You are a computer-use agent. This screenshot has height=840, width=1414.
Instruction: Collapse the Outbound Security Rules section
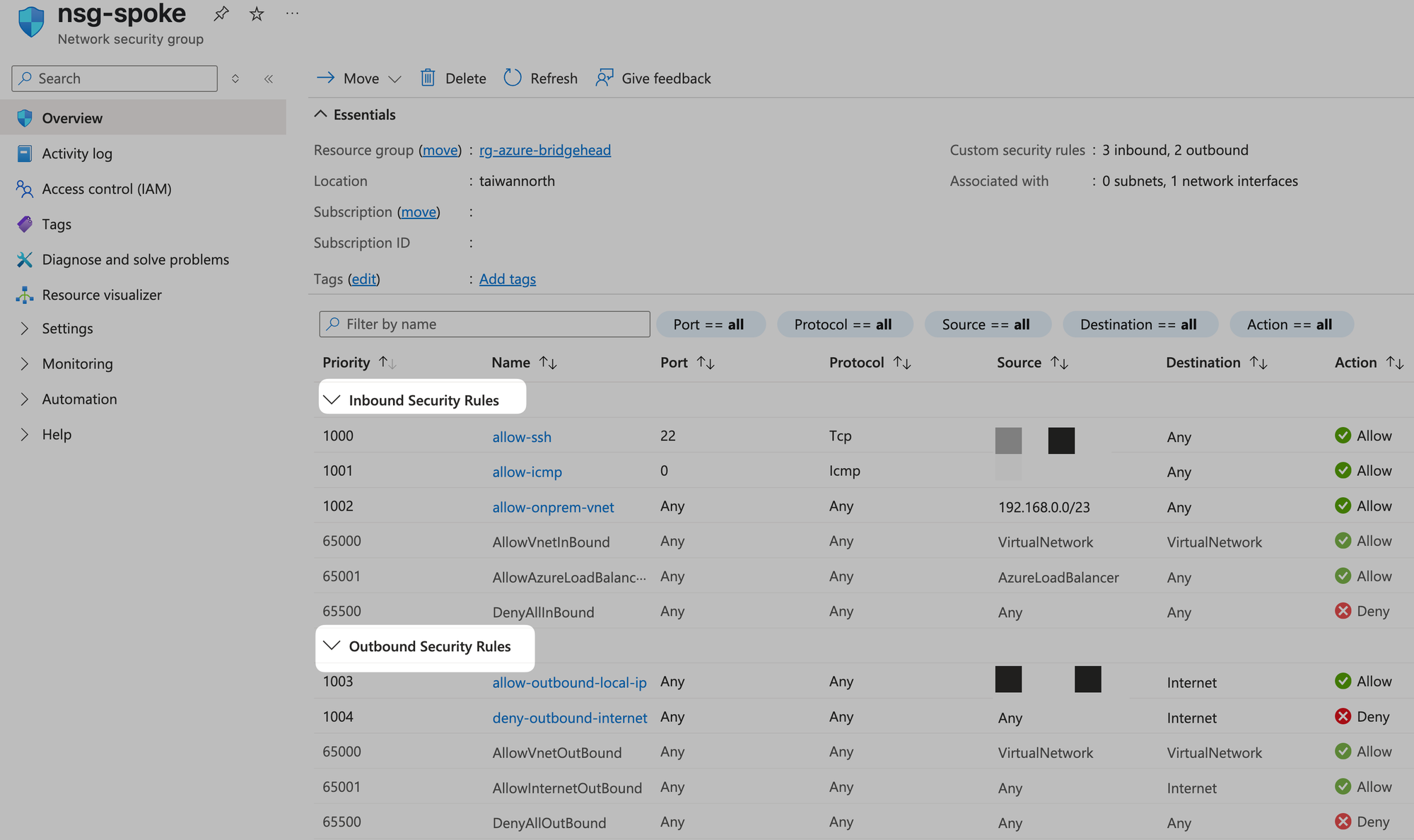pos(332,646)
